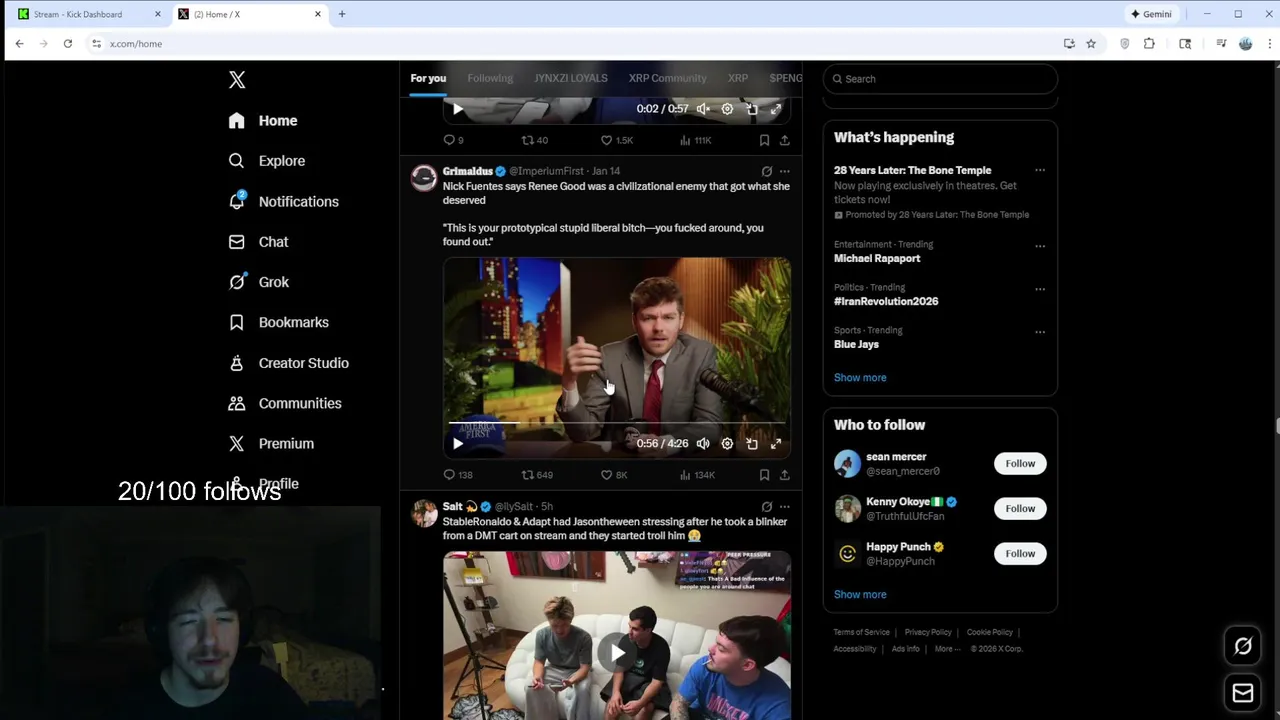Show more under What's happening
Image resolution: width=1280 pixels, height=720 pixels.
click(x=860, y=378)
